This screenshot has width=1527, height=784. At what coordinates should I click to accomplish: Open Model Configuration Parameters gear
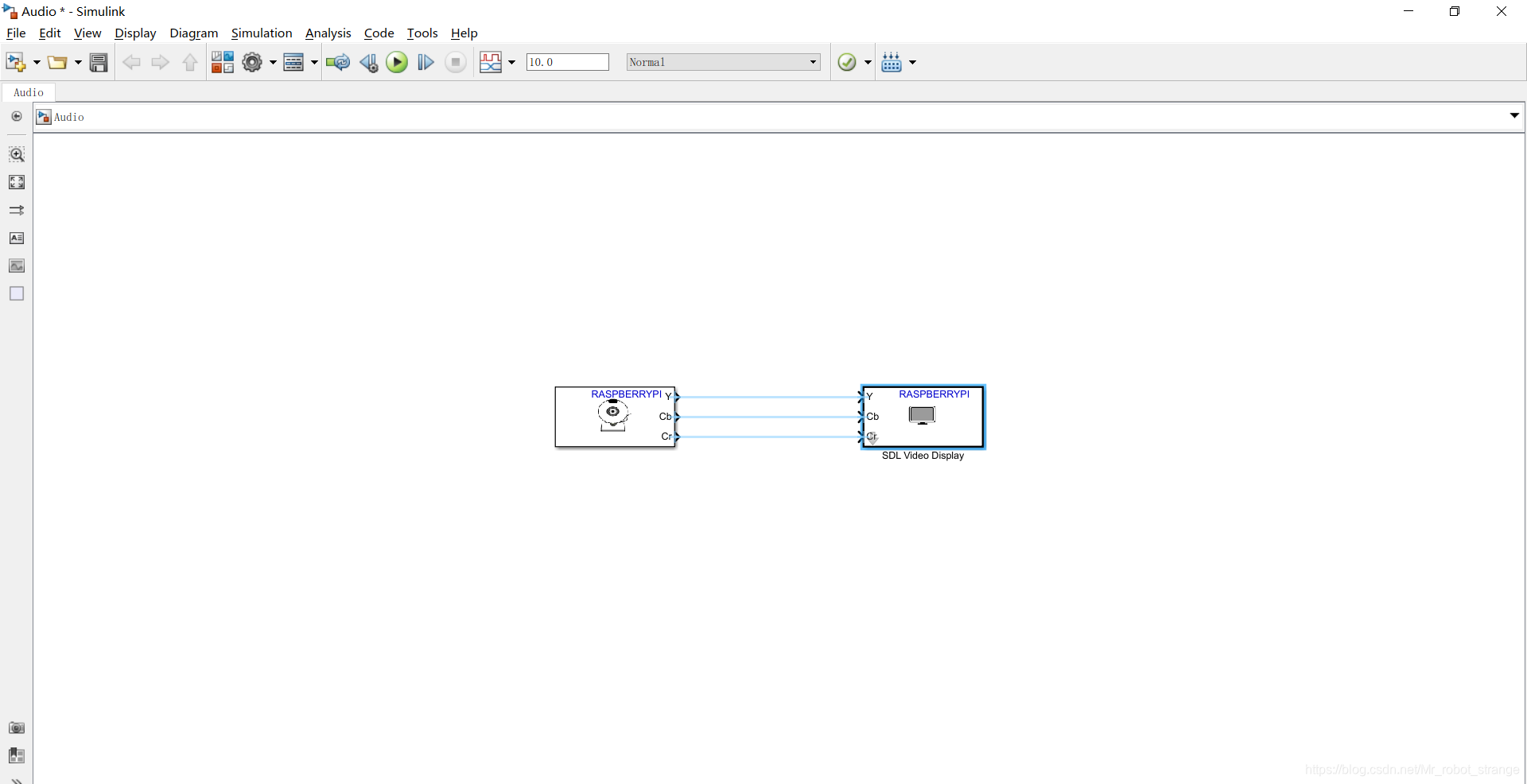(x=252, y=62)
